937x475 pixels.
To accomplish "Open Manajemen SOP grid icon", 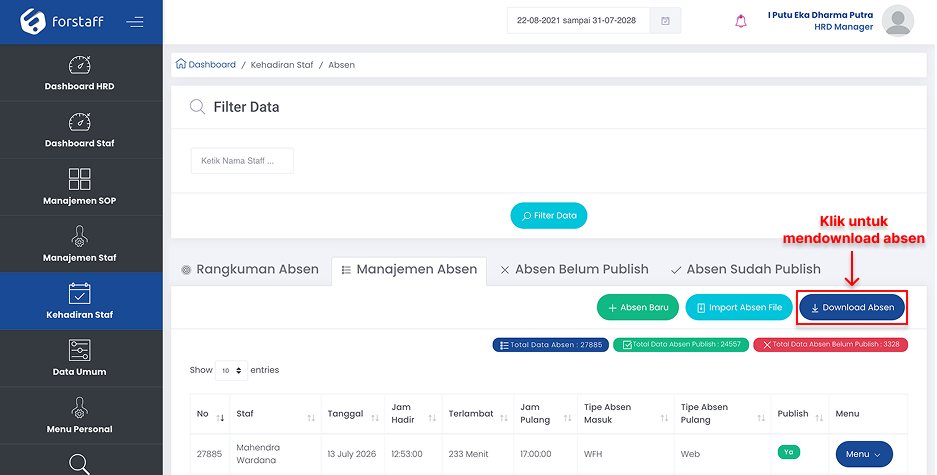I will pos(79,179).
